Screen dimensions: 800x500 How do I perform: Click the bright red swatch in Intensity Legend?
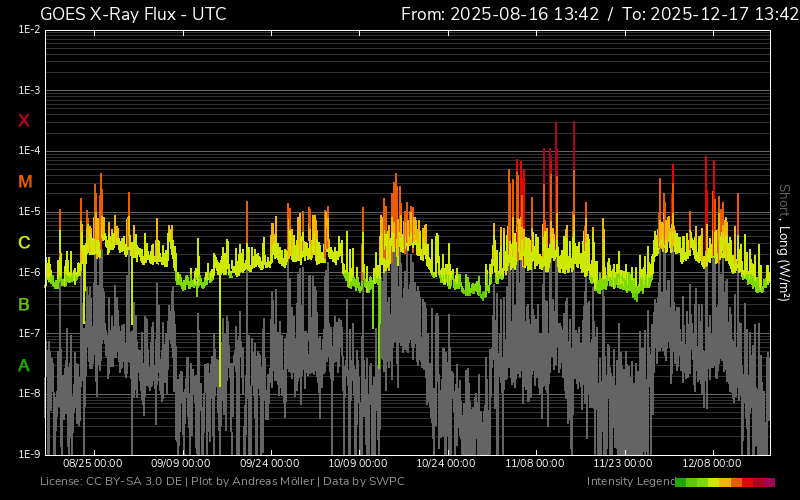747,482
